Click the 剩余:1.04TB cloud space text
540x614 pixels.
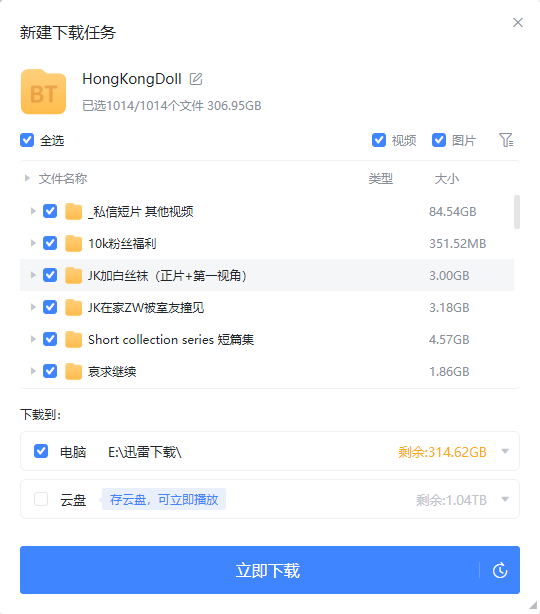tap(451, 500)
